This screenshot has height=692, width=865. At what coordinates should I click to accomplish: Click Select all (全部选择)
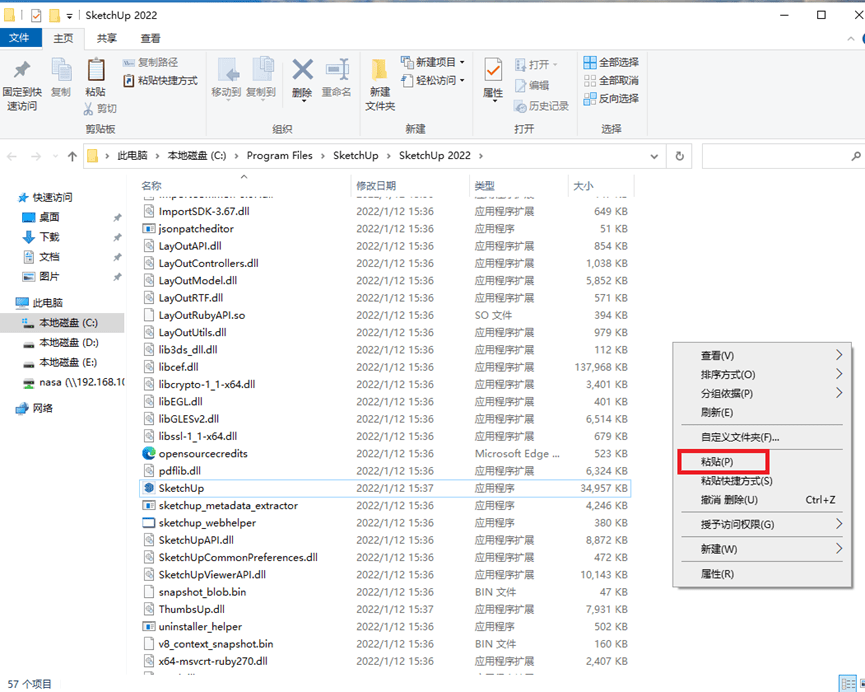611,62
